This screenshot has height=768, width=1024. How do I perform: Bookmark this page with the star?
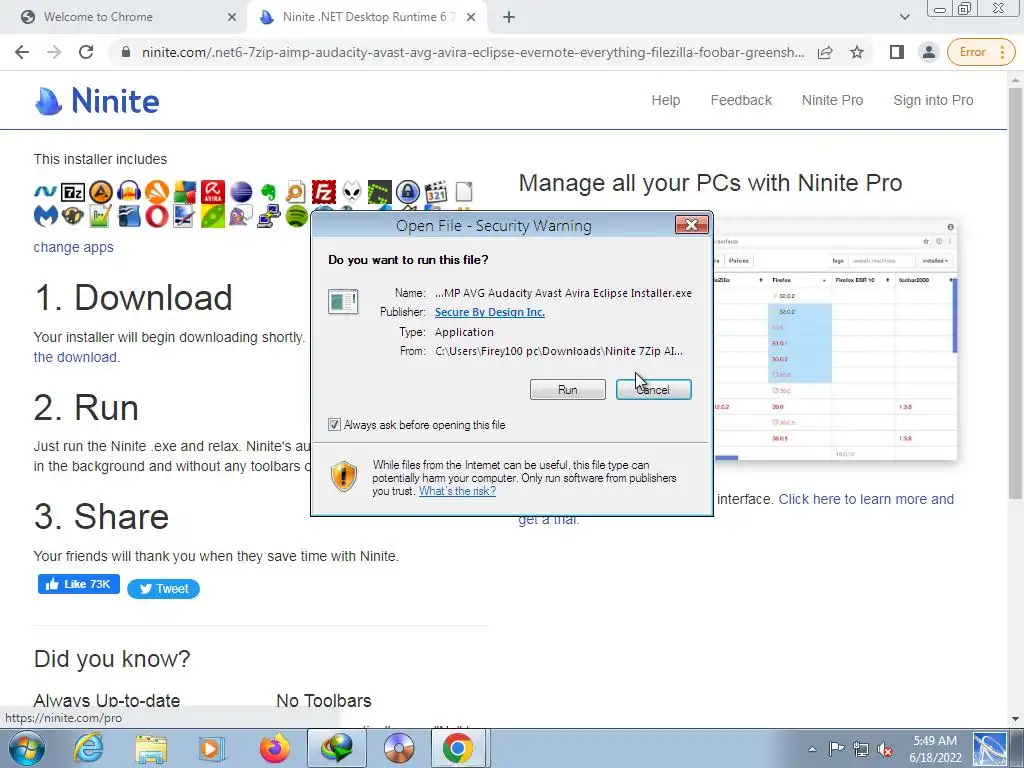(857, 52)
